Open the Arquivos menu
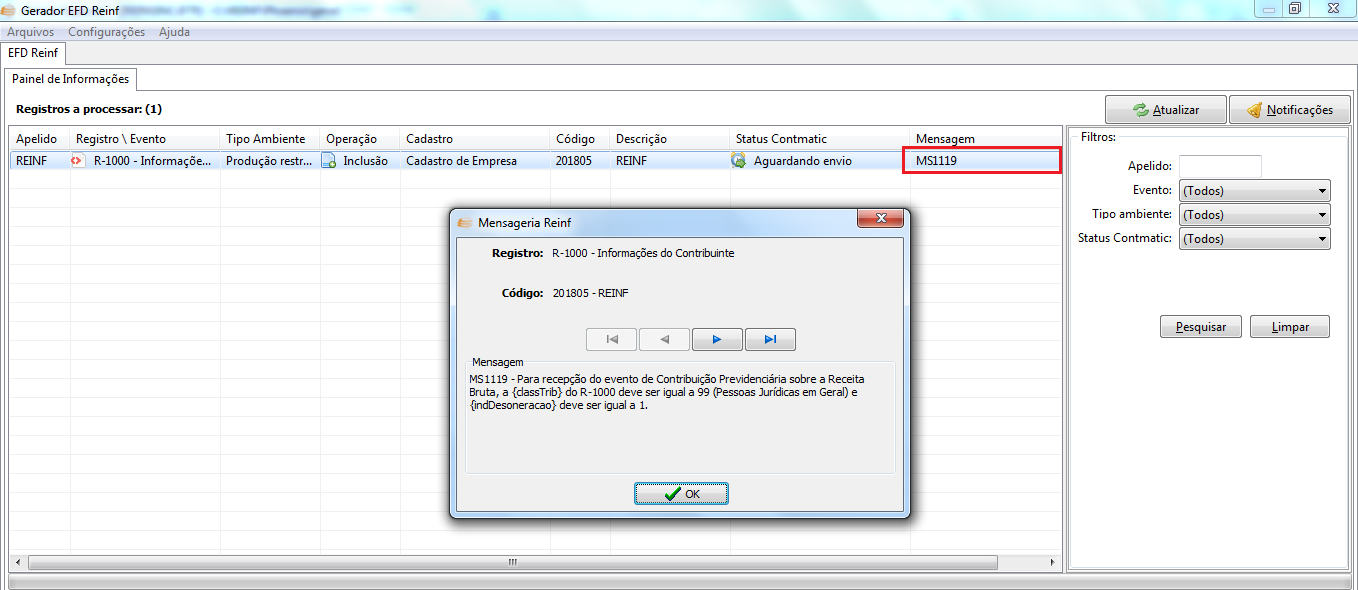The image size is (1358, 590). pos(31,32)
